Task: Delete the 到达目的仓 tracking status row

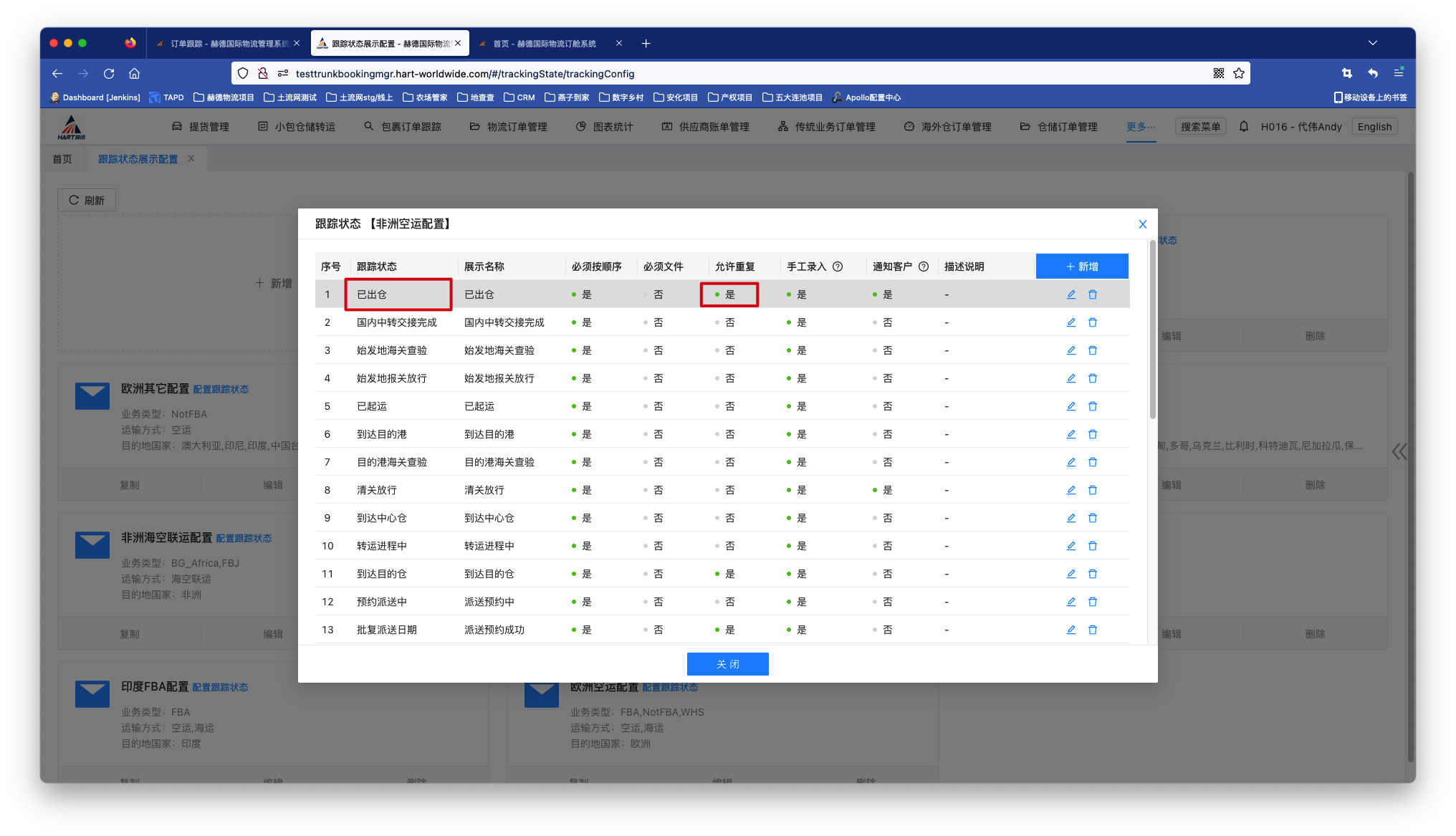Action: [1092, 574]
